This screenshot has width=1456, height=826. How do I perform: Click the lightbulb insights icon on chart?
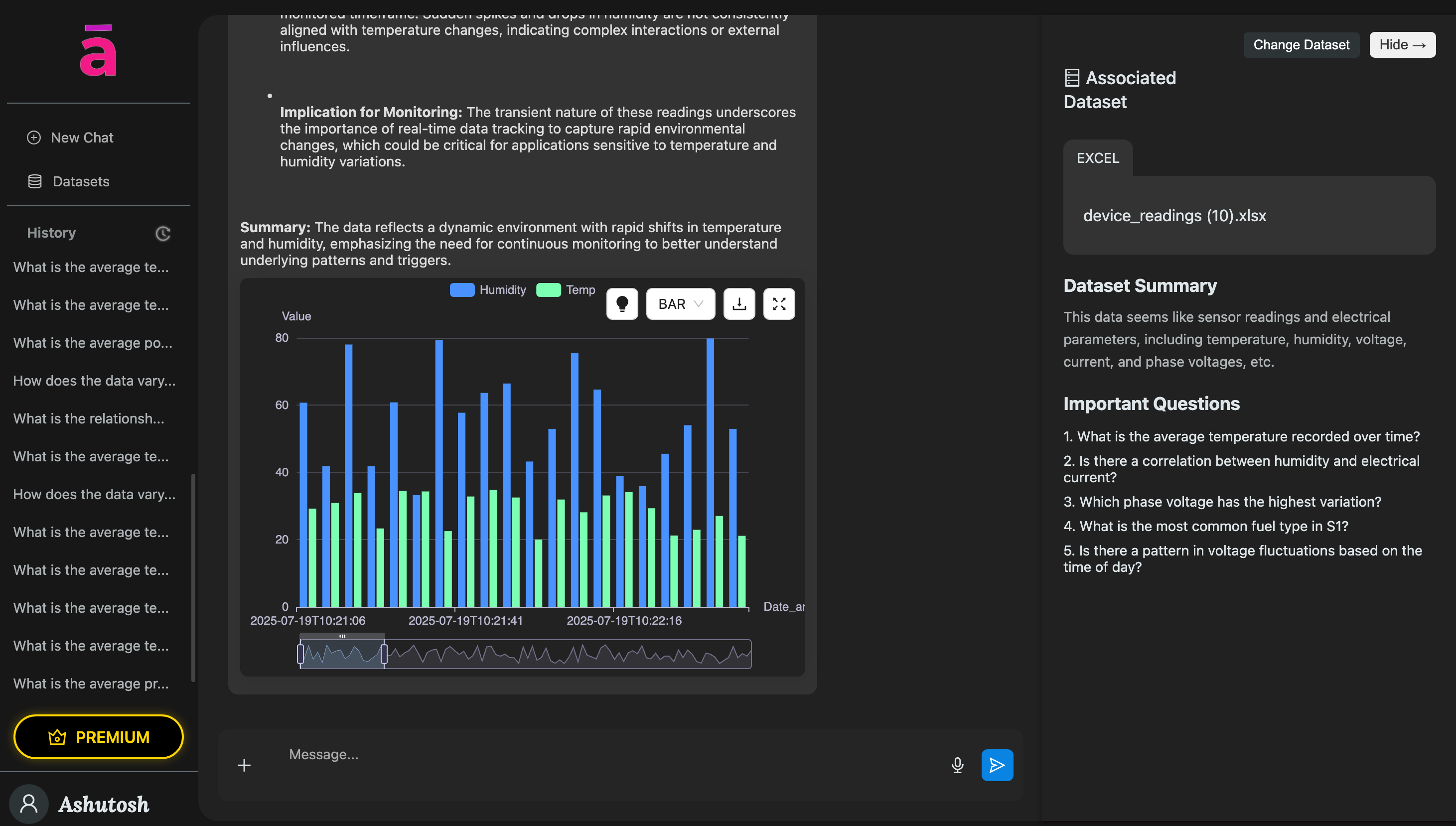[622, 304]
